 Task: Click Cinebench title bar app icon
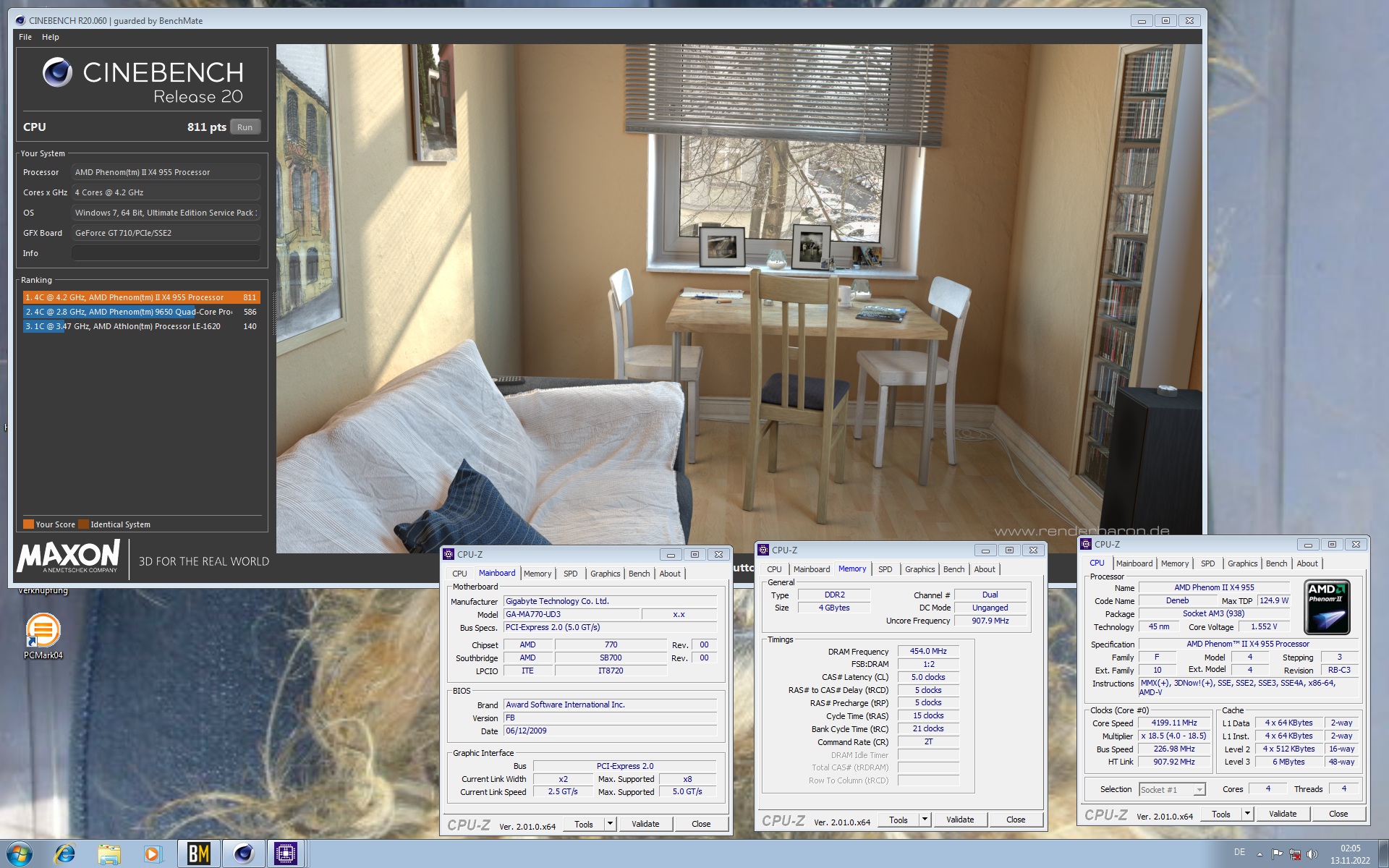tap(20, 20)
